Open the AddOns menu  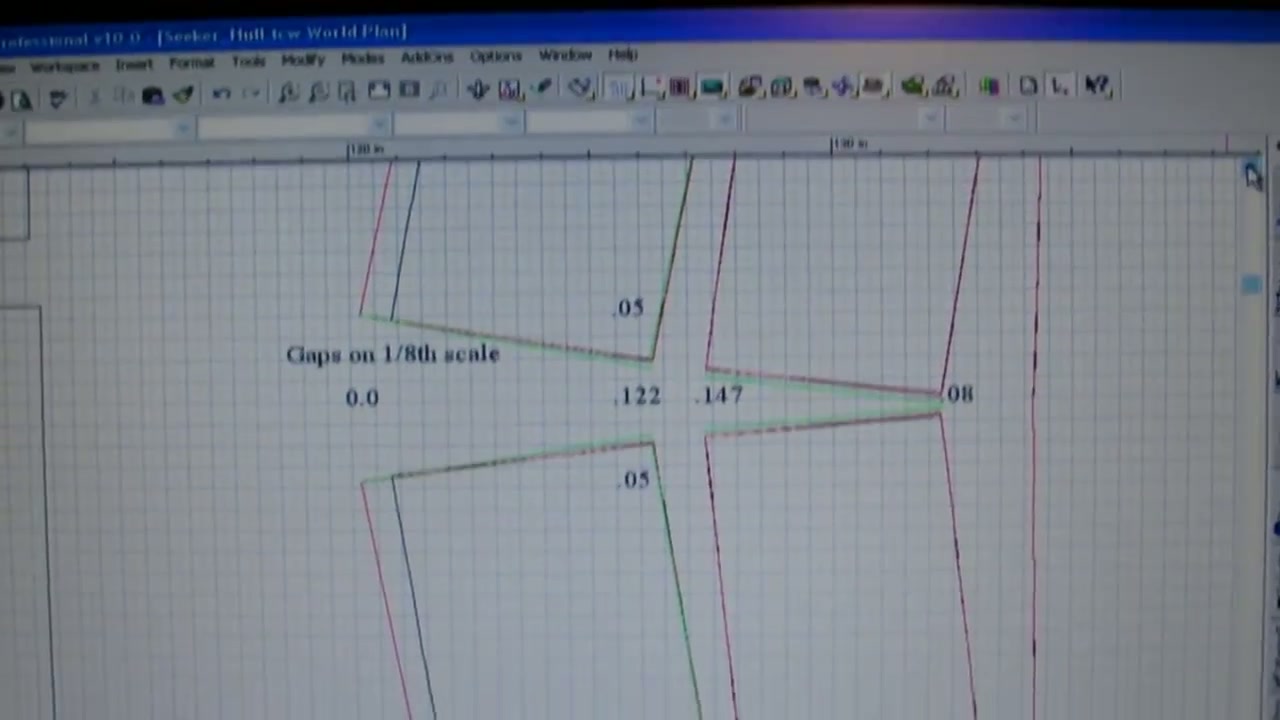click(x=427, y=58)
